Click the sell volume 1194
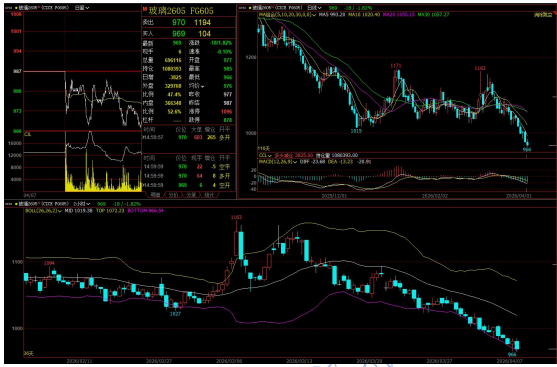Image resolution: width=557 pixels, height=367 pixels. pos(202,22)
